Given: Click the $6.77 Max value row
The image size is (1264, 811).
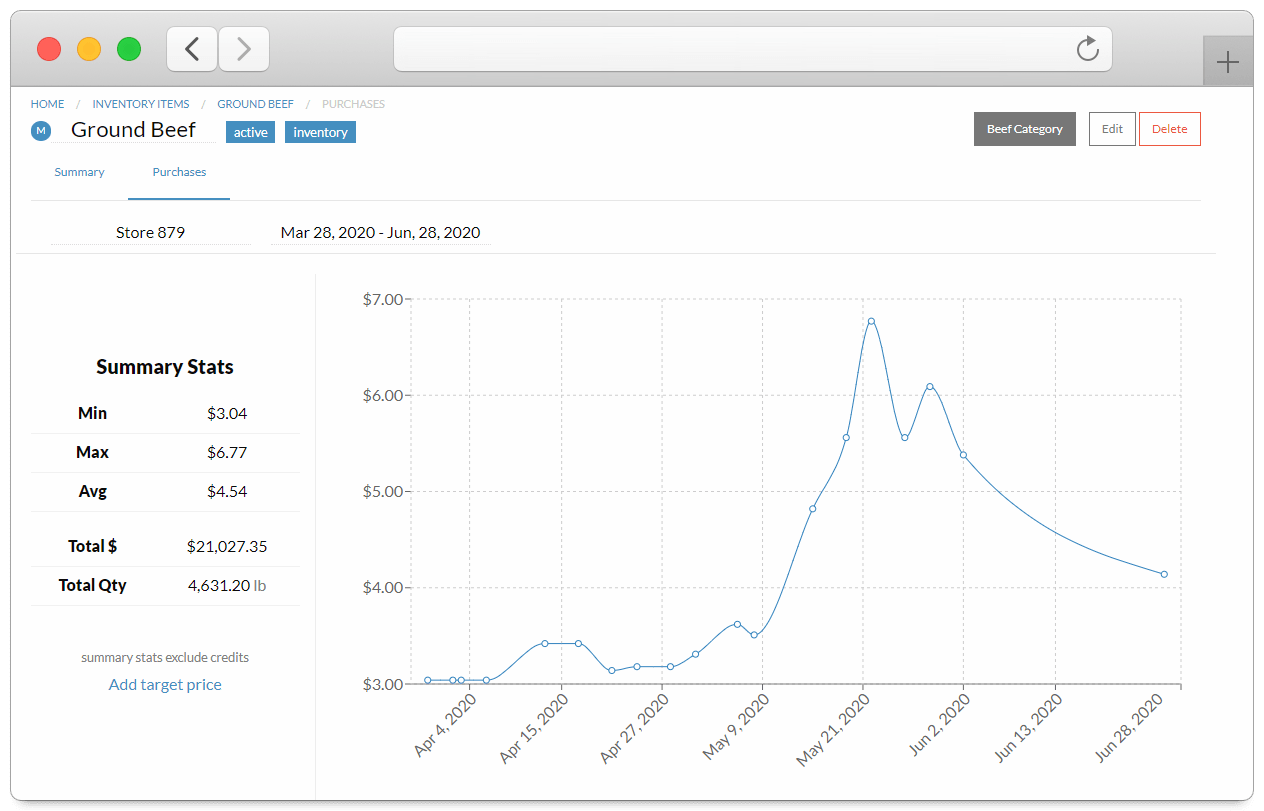Looking at the screenshot, I should click(164, 451).
